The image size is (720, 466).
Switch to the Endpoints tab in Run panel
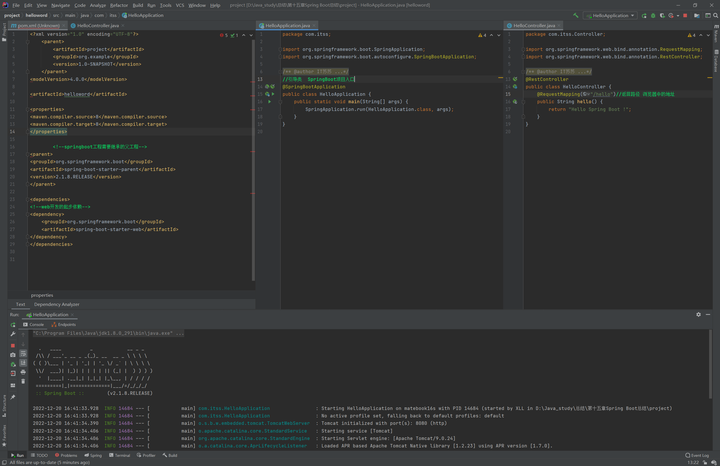tap(65, 324)
